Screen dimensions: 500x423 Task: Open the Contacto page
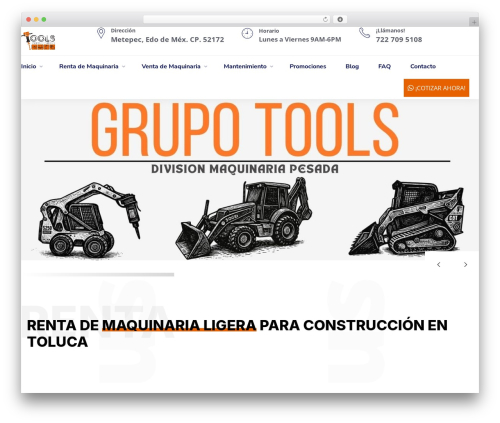423,66
